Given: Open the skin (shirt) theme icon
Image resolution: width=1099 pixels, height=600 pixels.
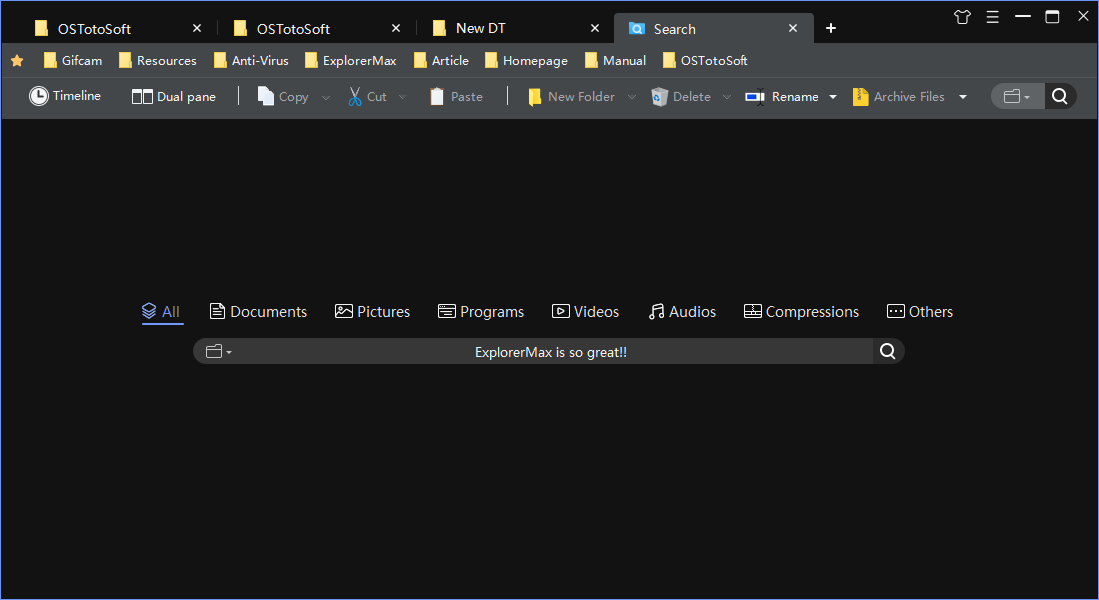Looking at the screenshot, I should (962, 17).
